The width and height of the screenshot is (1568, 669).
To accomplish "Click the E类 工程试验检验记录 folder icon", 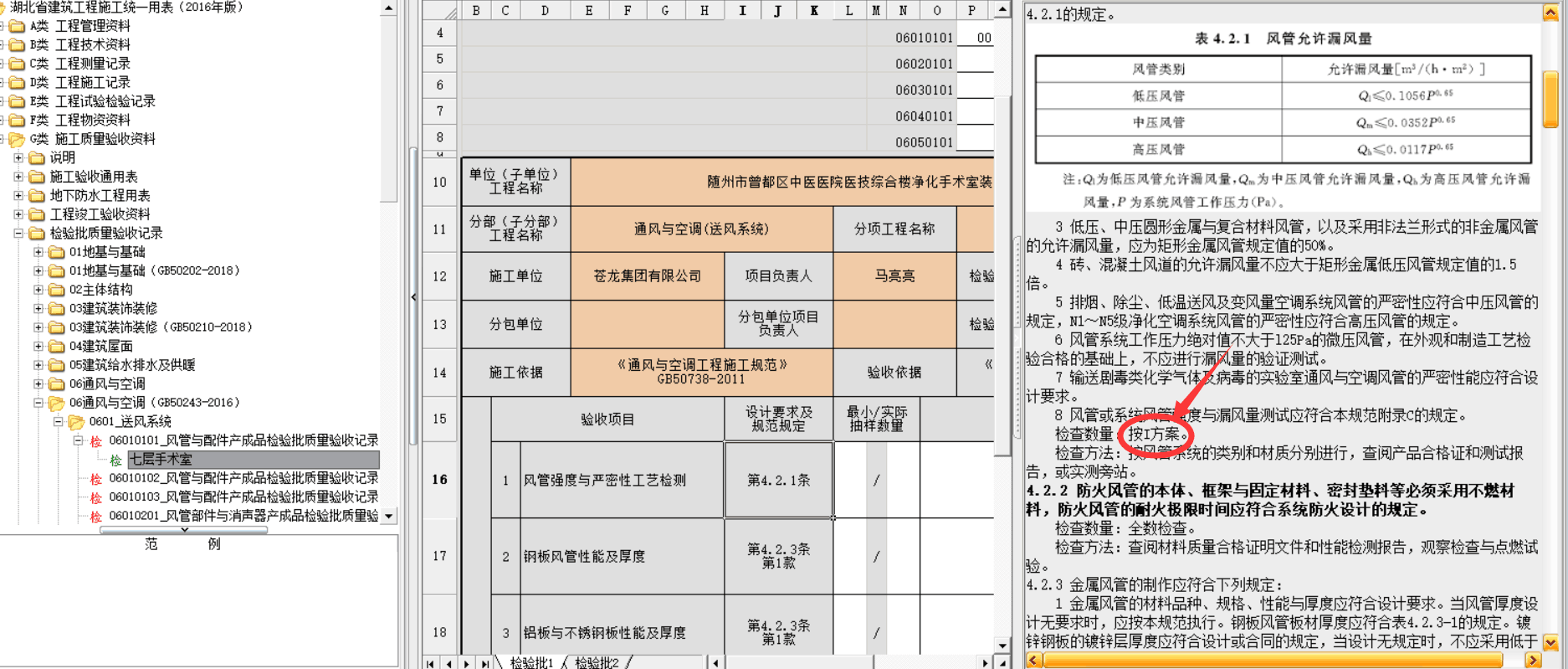I will coord(17,101).
